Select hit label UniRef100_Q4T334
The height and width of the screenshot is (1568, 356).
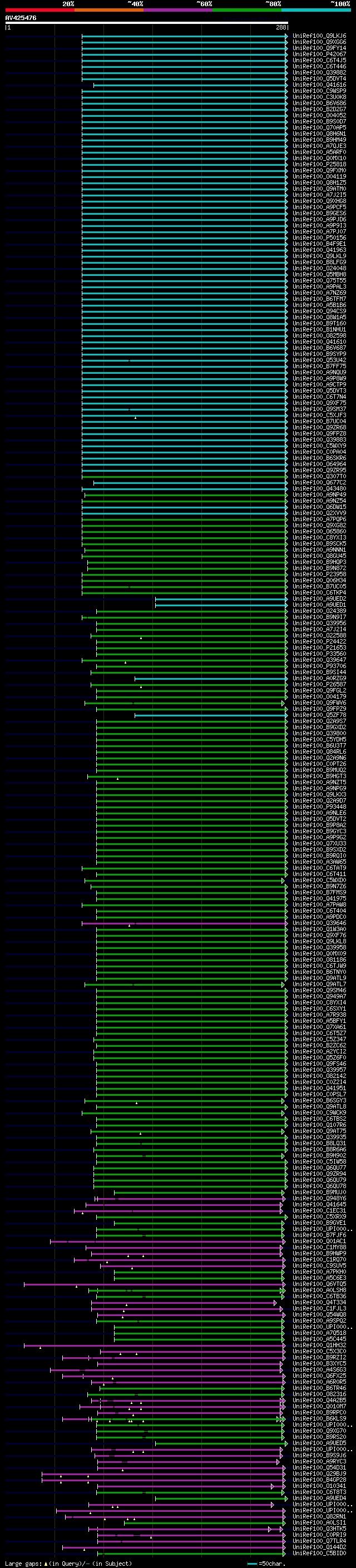[x=319, y=1302]
